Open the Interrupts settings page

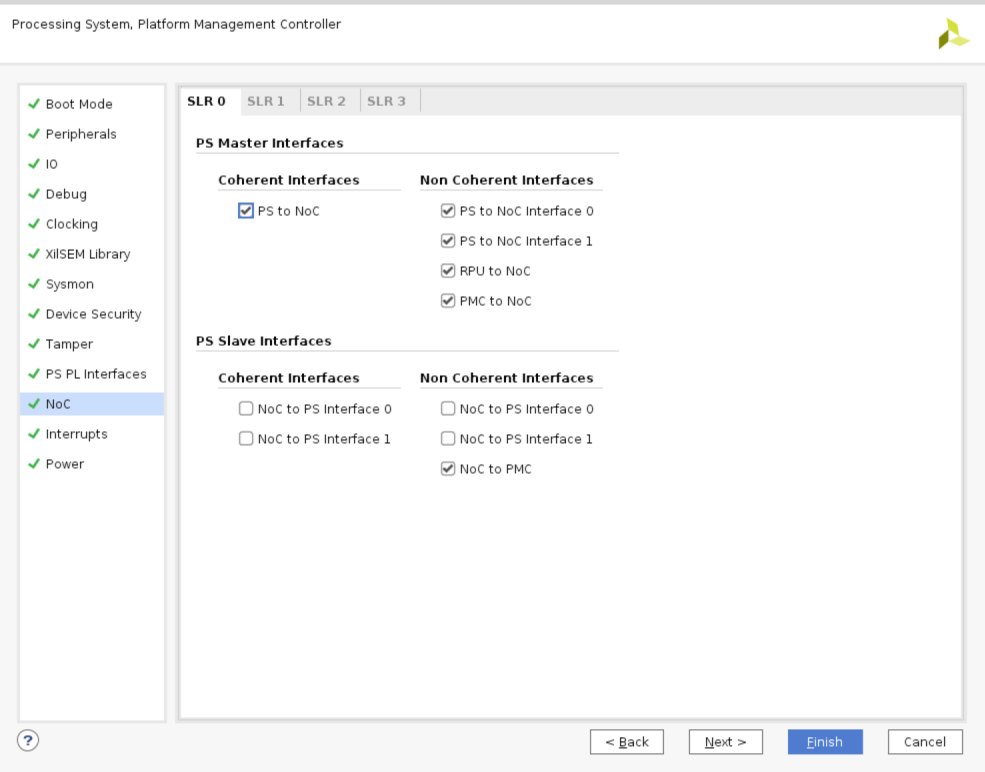pos(76,434)
